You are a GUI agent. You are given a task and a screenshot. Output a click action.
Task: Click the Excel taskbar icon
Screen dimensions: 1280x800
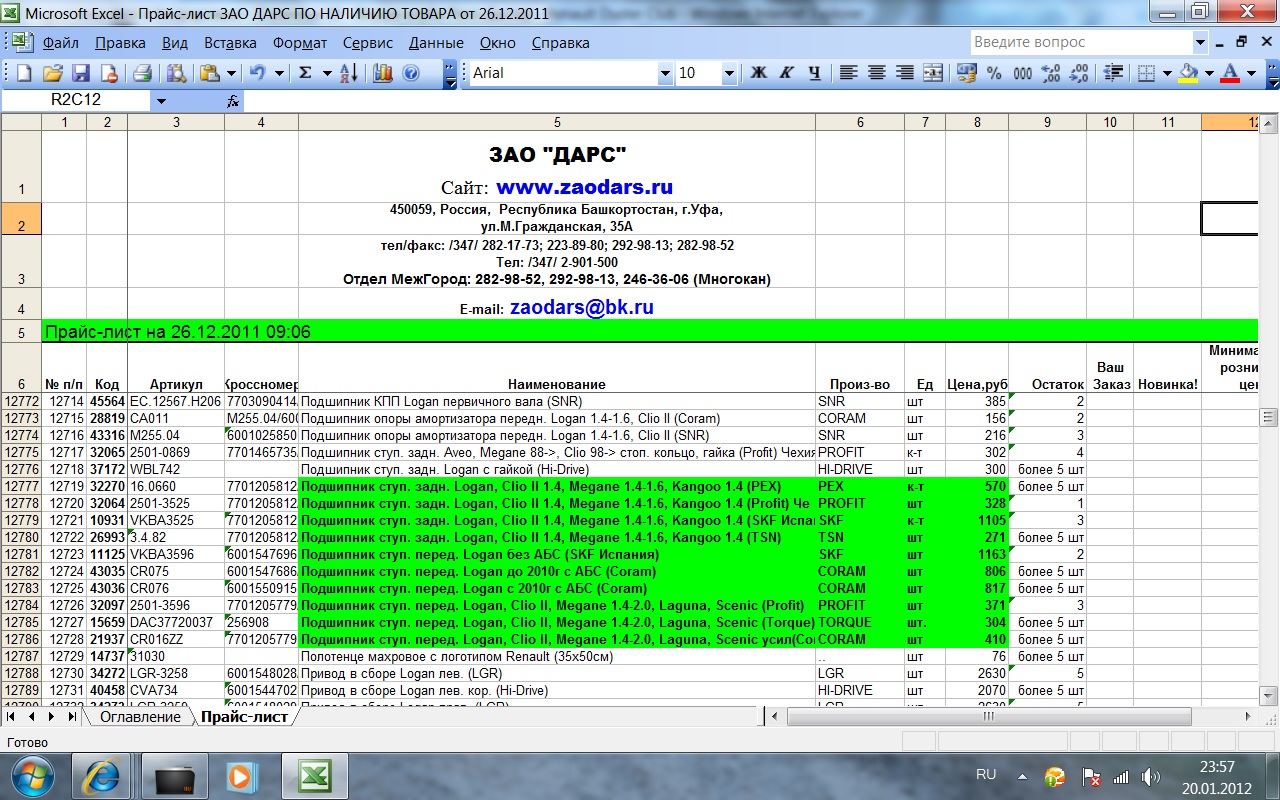click(x=313, y=775)
